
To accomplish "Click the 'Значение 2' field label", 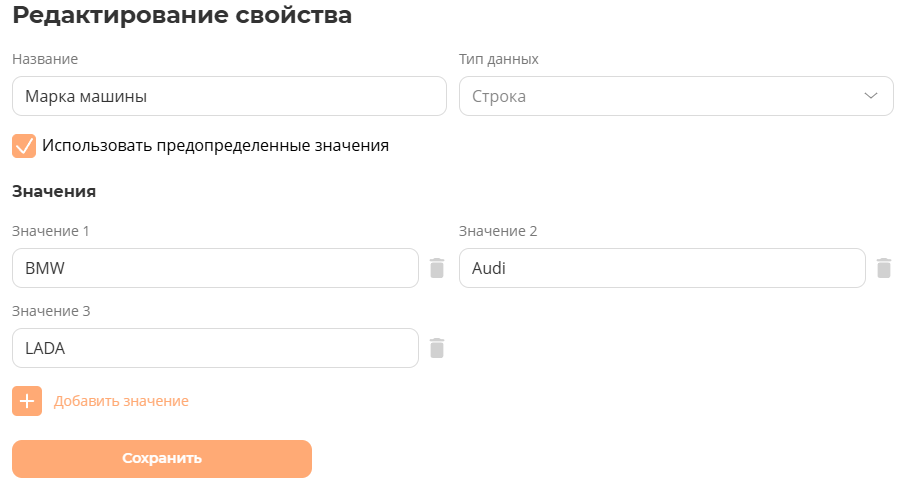I will [498, 231].
